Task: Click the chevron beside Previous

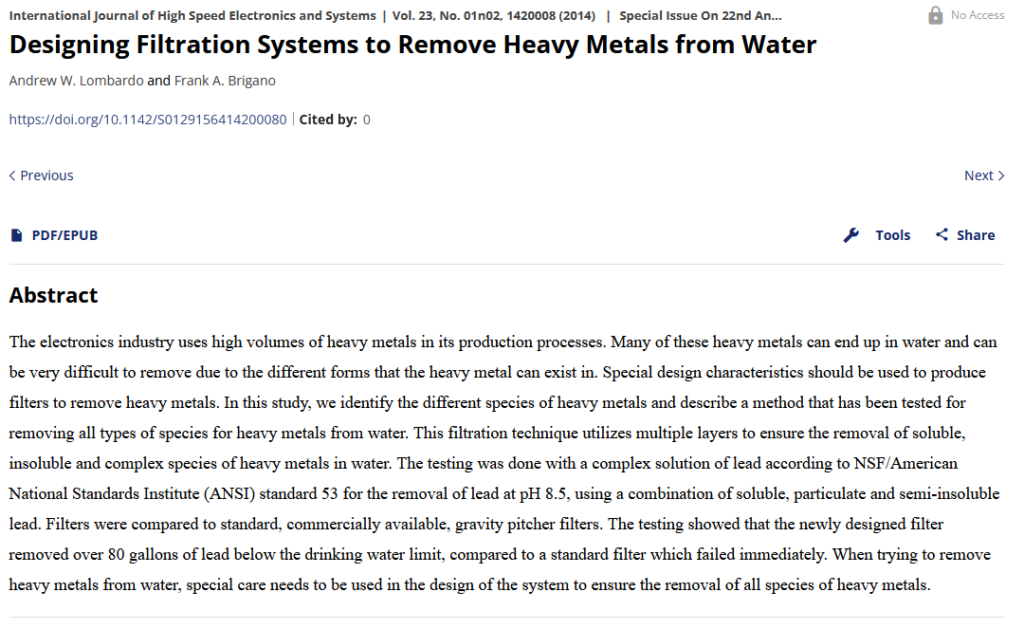Action: (11, 175)
